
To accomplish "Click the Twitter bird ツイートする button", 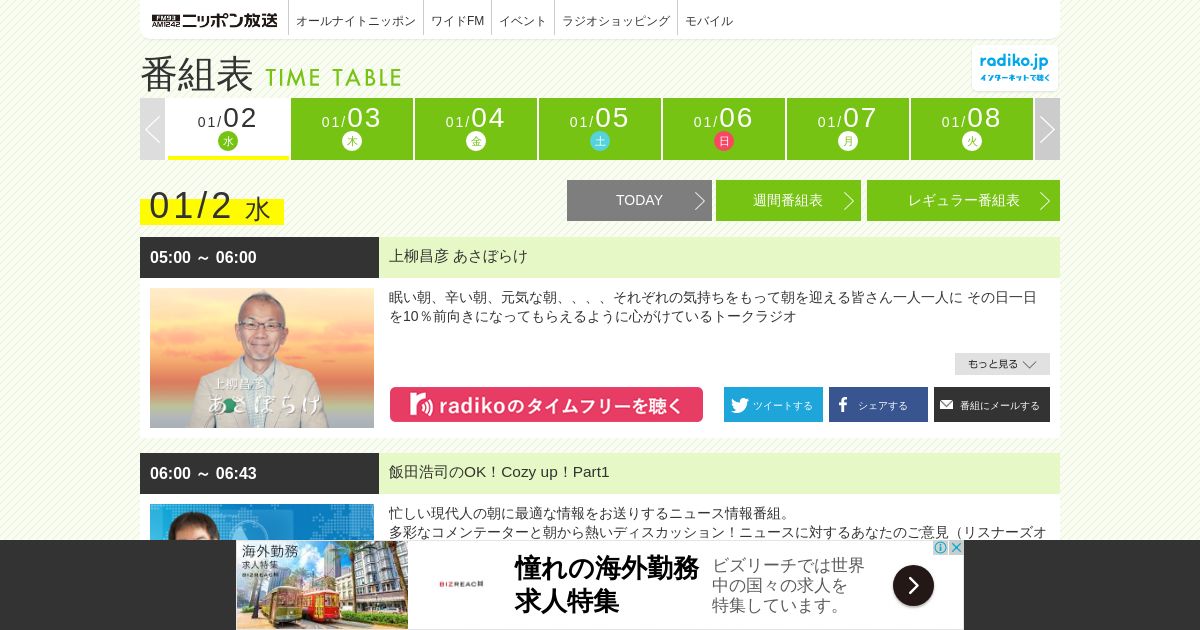I will click(x=773, y=405).
